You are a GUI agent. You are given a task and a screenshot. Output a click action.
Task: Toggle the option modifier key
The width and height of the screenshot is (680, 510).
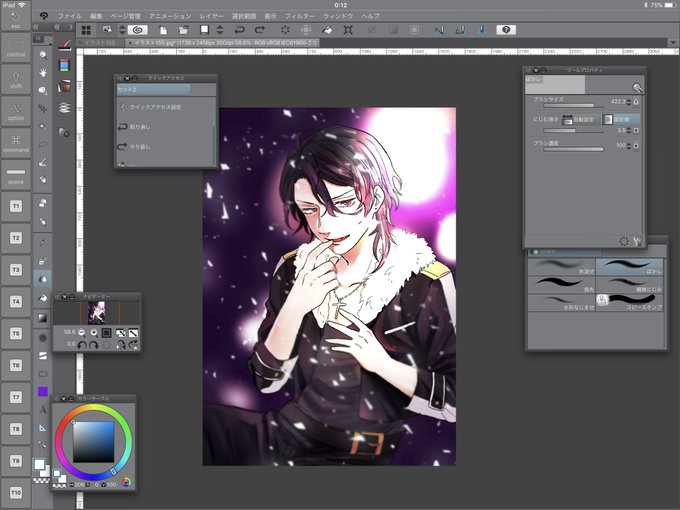16,111
